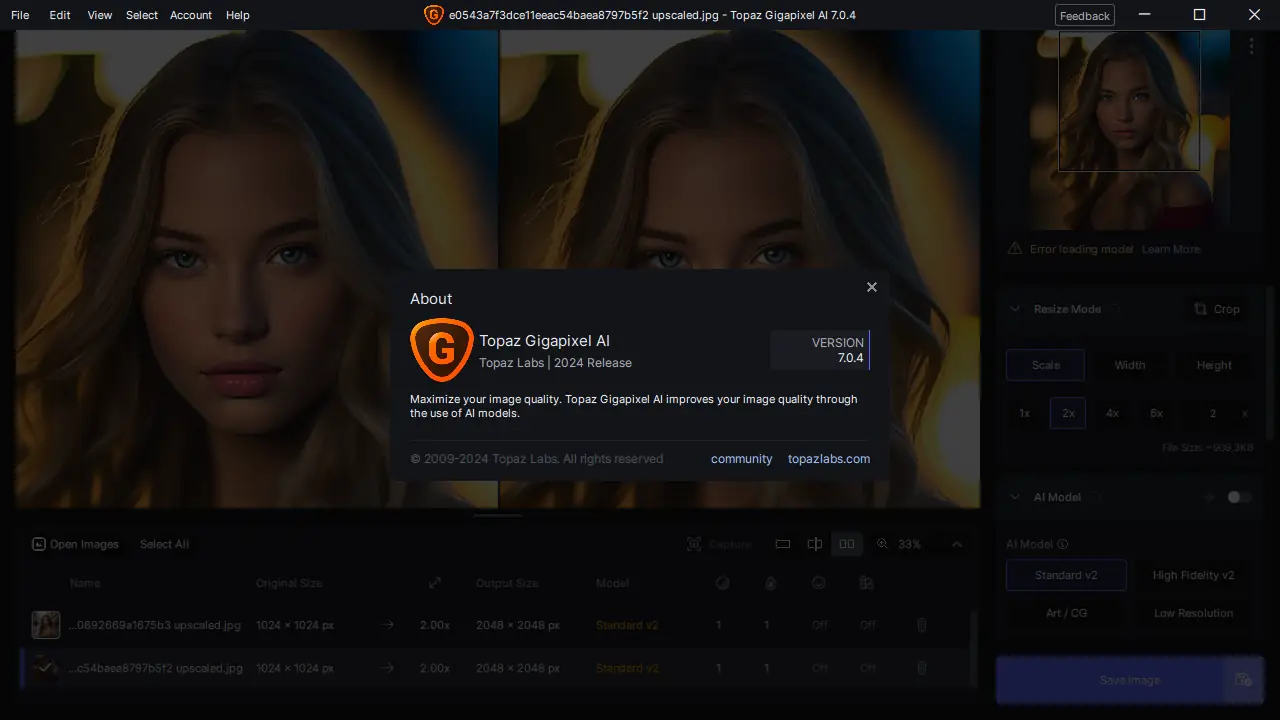Viewport: 1280px width, 720px height.
Task: Click the 33% zoom level value
Action: coord(909,544)
